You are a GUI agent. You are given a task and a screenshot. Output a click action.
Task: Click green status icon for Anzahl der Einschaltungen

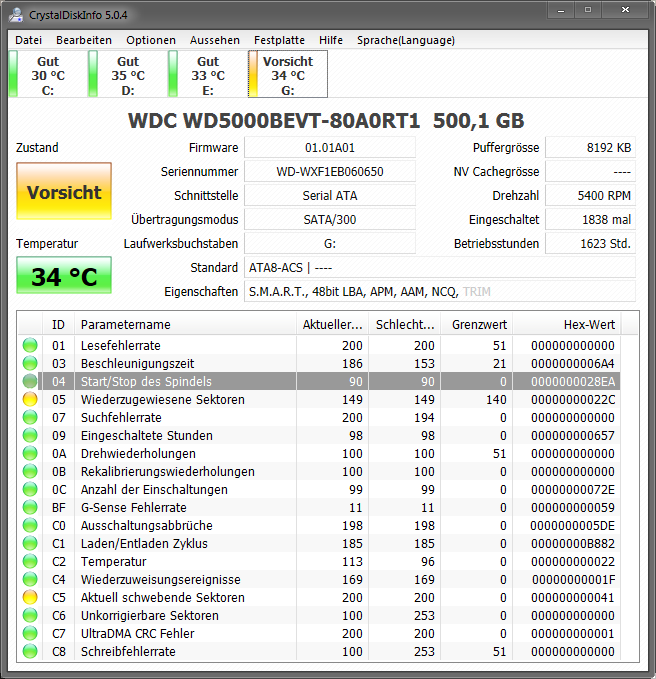pyautogui.click(x=30, y=489)
